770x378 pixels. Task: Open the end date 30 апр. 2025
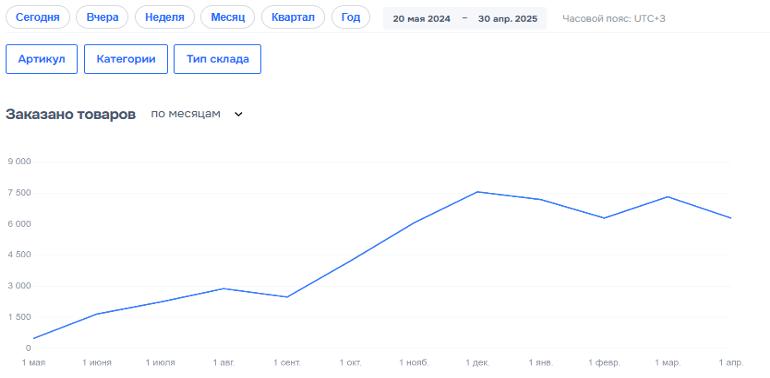click(507, 19)
